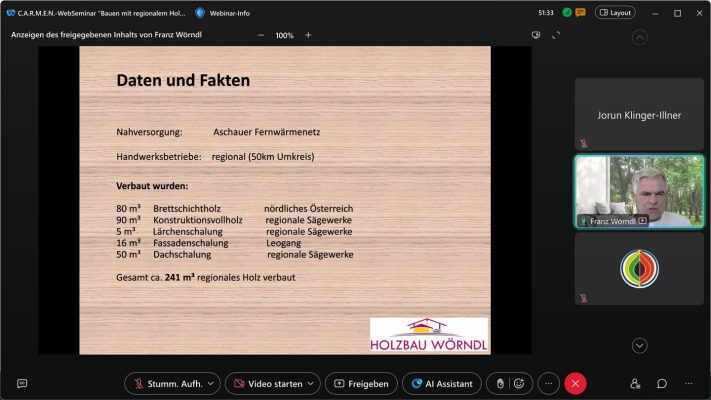
Task: Expand video options arrow
Action: coord(311,384)
